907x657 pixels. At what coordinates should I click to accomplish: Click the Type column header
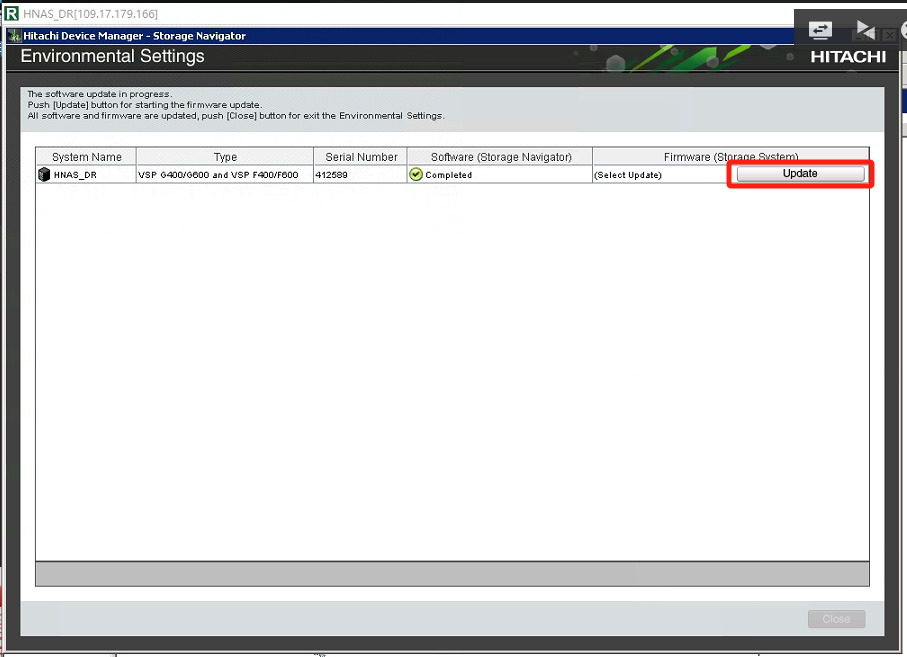[x=225, y=157]
